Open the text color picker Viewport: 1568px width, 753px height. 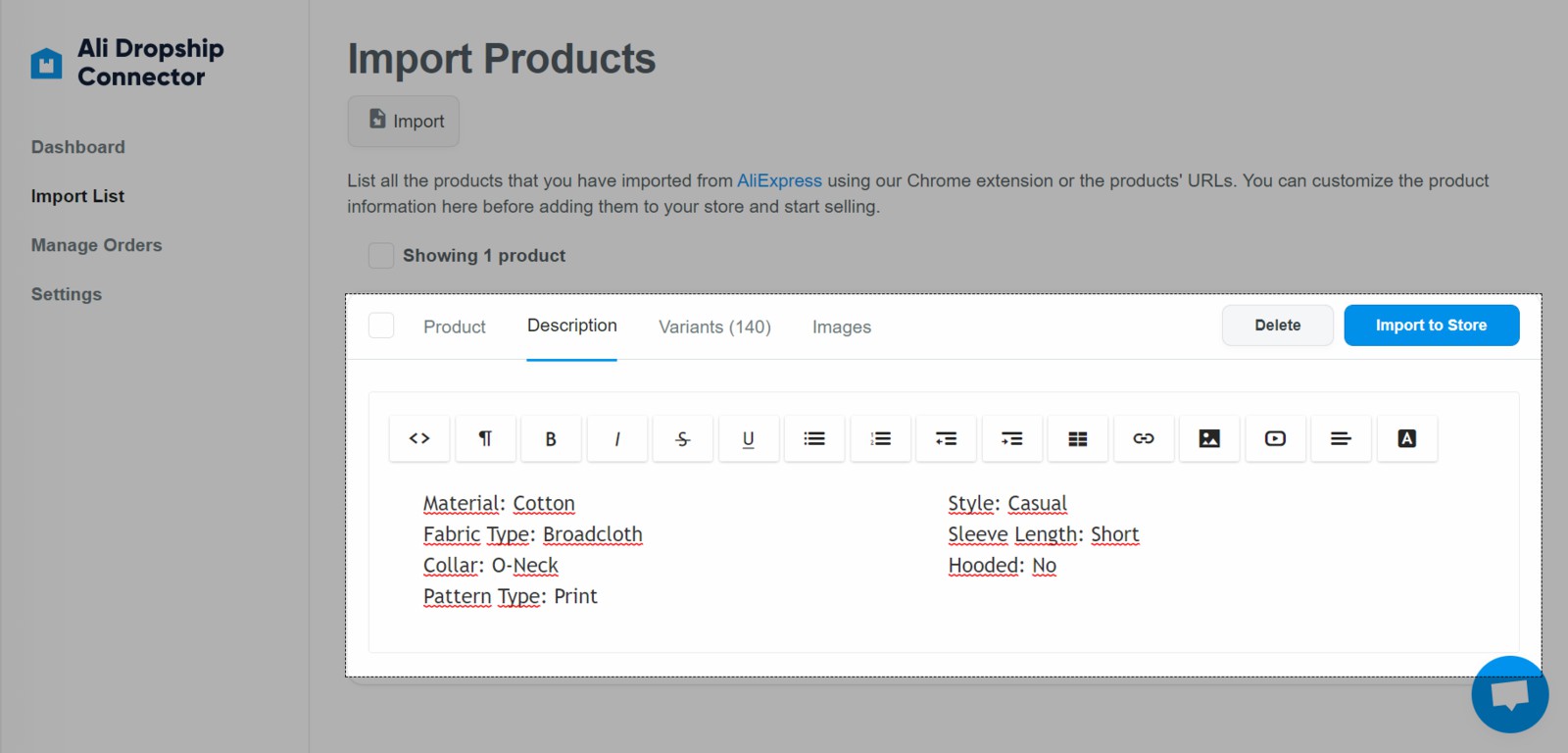pos(1406,438)
